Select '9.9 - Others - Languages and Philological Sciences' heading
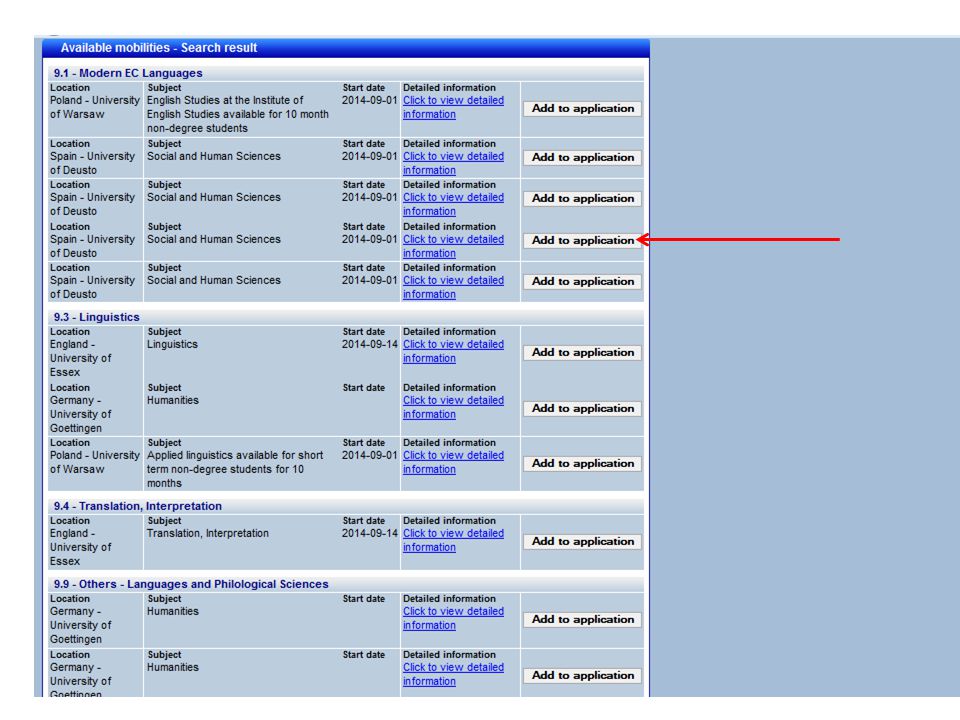 click(191, 584)
